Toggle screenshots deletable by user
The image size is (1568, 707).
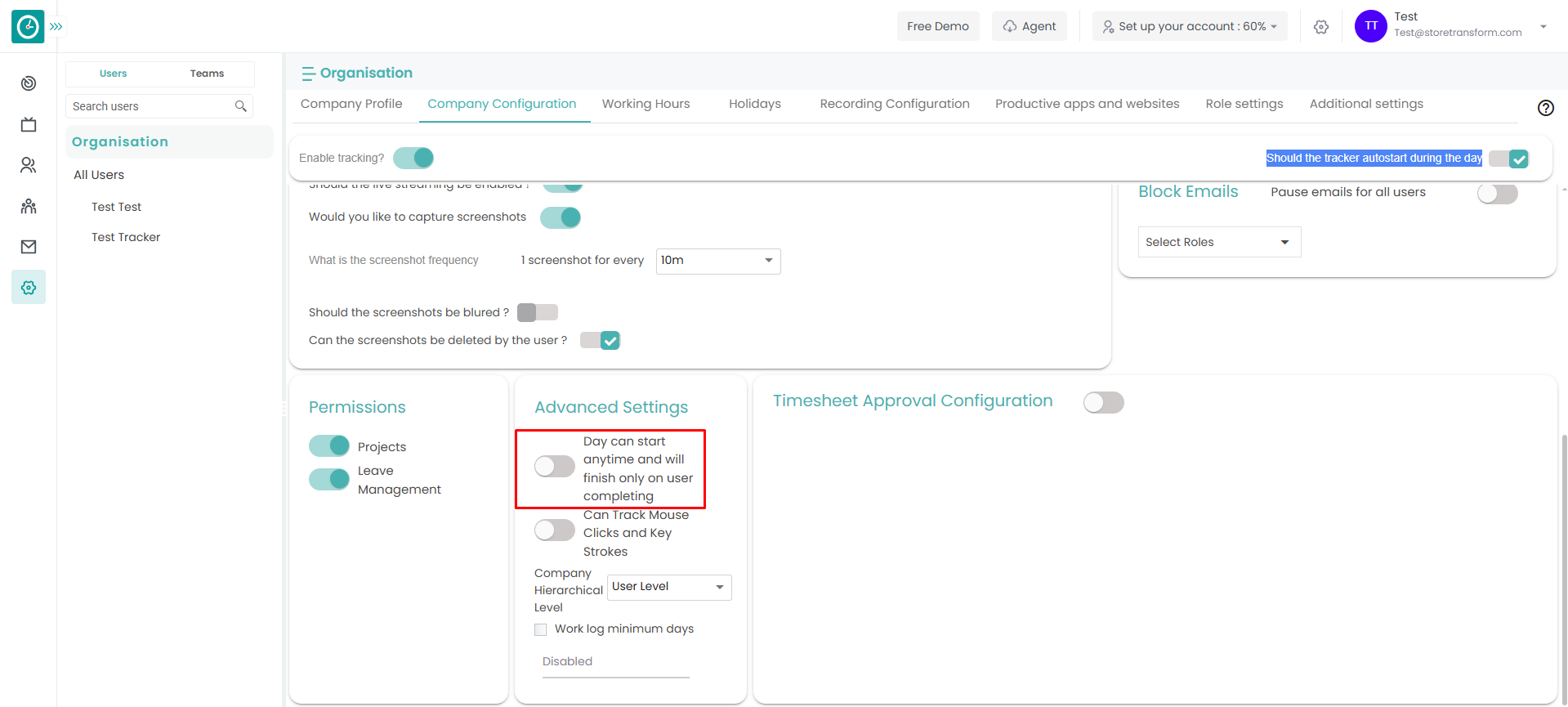click(600, 340)
